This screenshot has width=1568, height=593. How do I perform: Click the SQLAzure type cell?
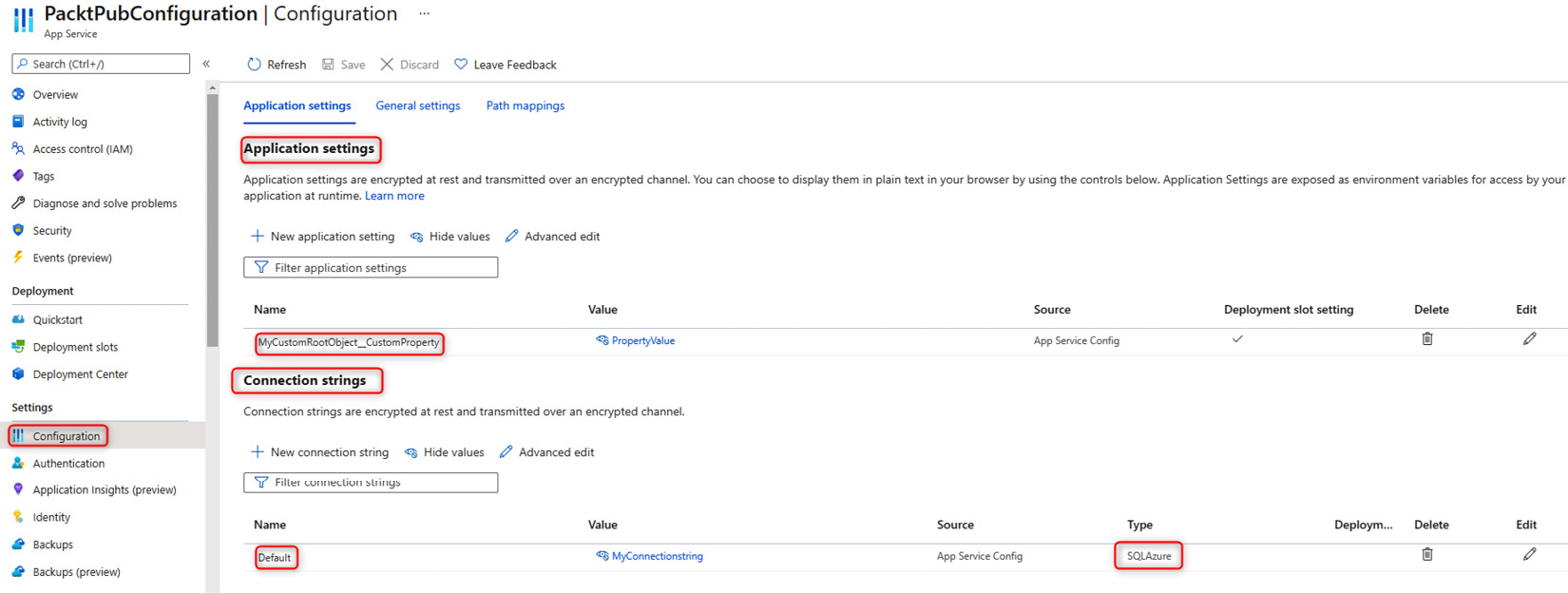[1149, 556]
